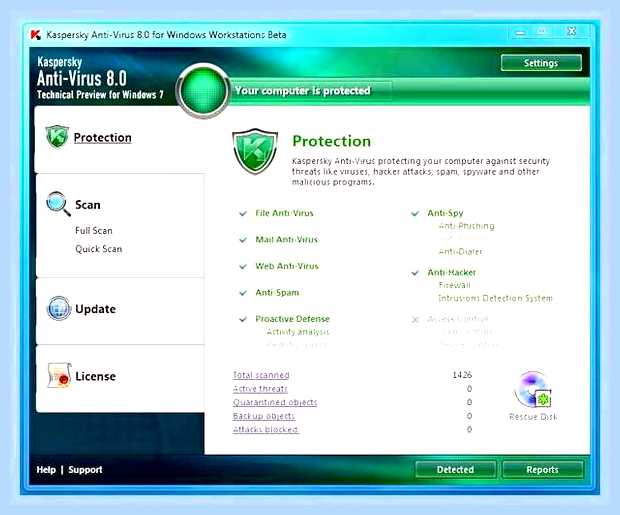This screenshot has width=620, height=515.
Task: Select the Protection tab in sidebar
Action: [102, 138]
